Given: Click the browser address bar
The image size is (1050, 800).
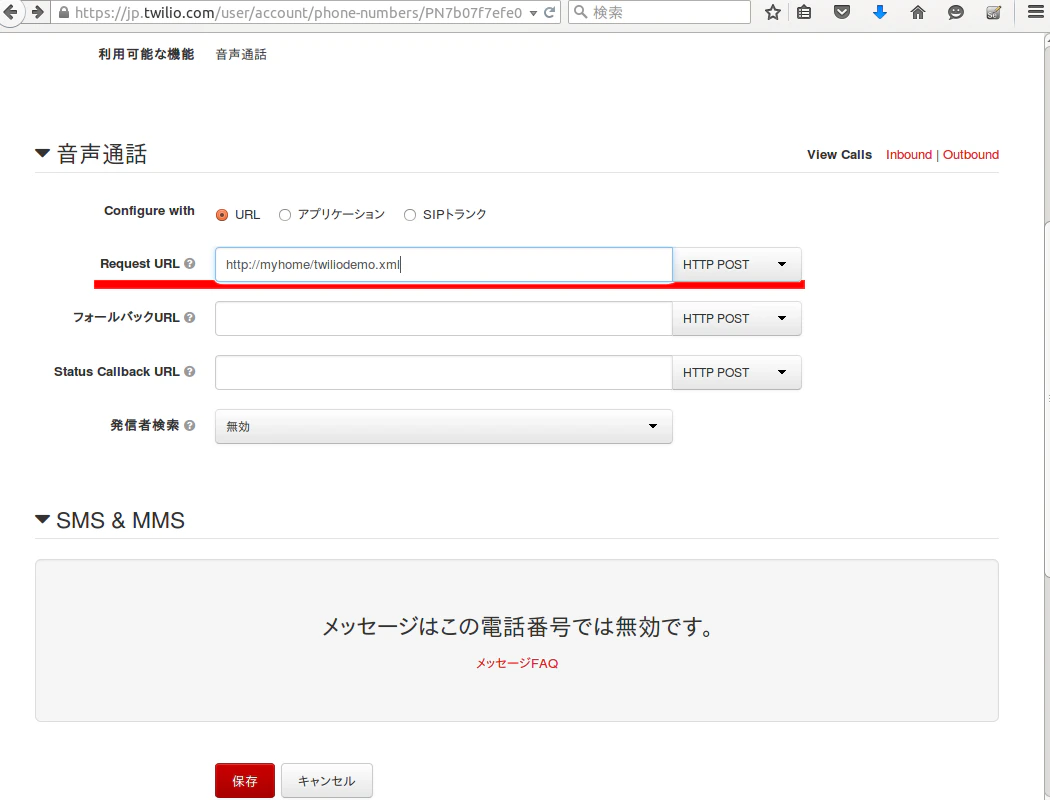Looking at the screenshot, I should 298,13.
